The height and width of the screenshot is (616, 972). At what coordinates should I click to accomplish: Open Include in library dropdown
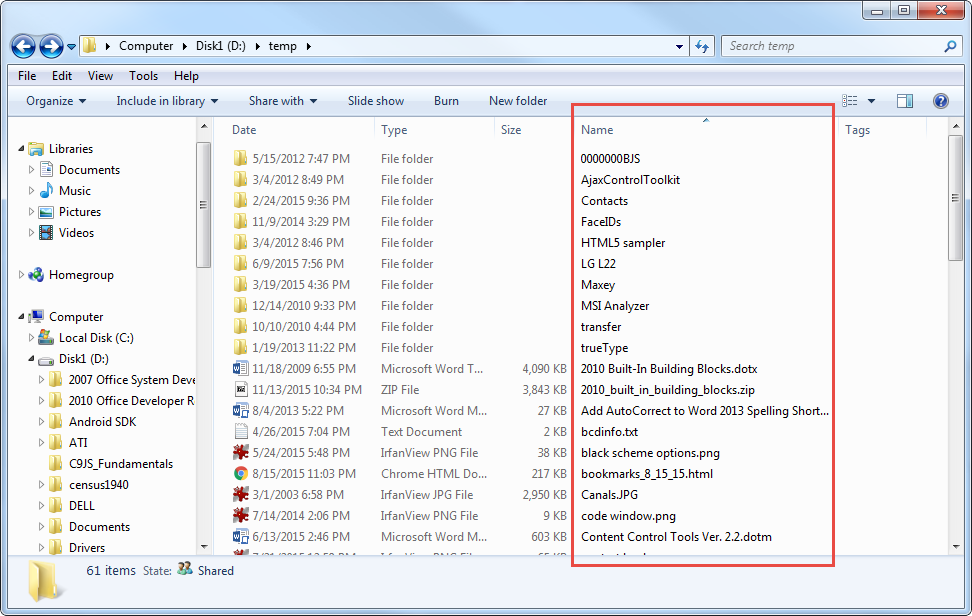coord(167,100)
